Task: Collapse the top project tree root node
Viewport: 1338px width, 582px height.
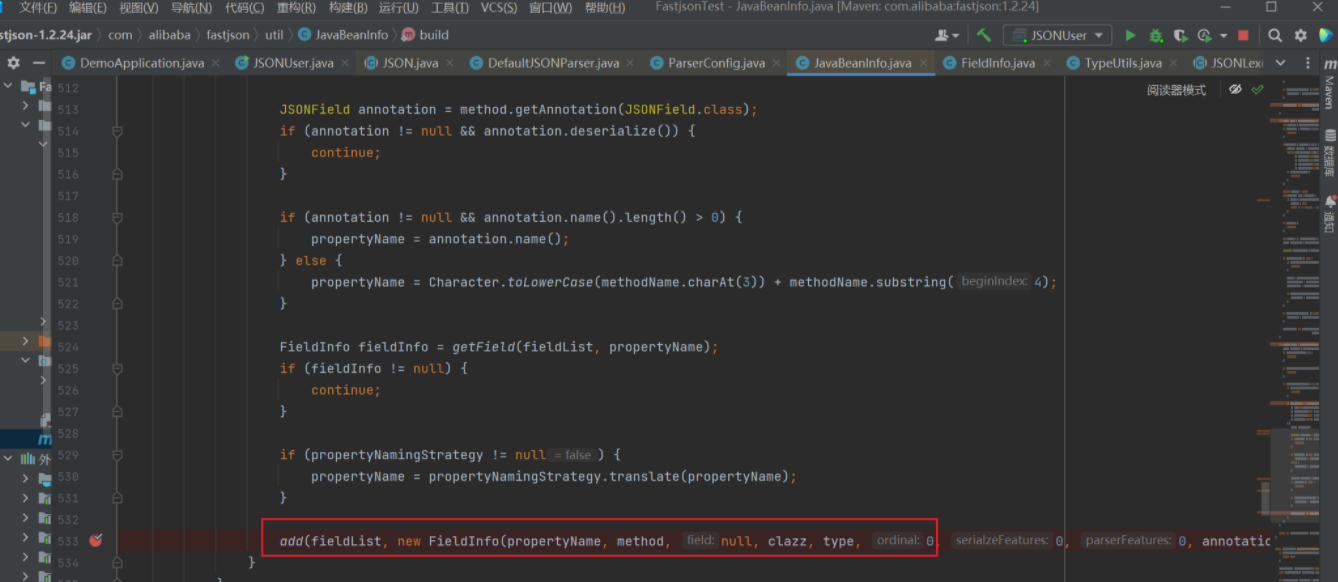Action: tap(8, 87)
